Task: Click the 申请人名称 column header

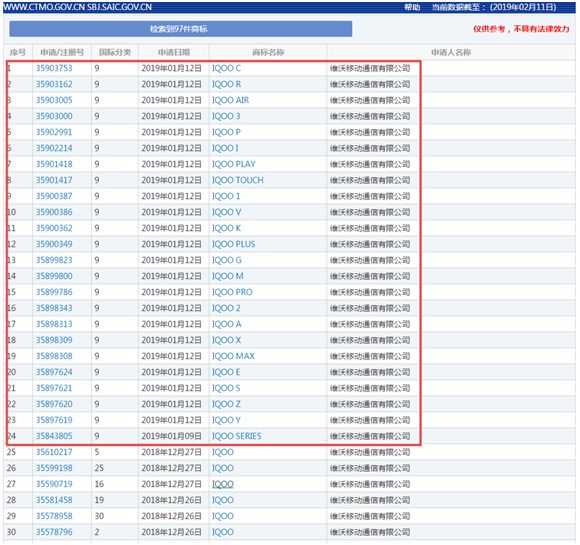Action: click(451, 52)
